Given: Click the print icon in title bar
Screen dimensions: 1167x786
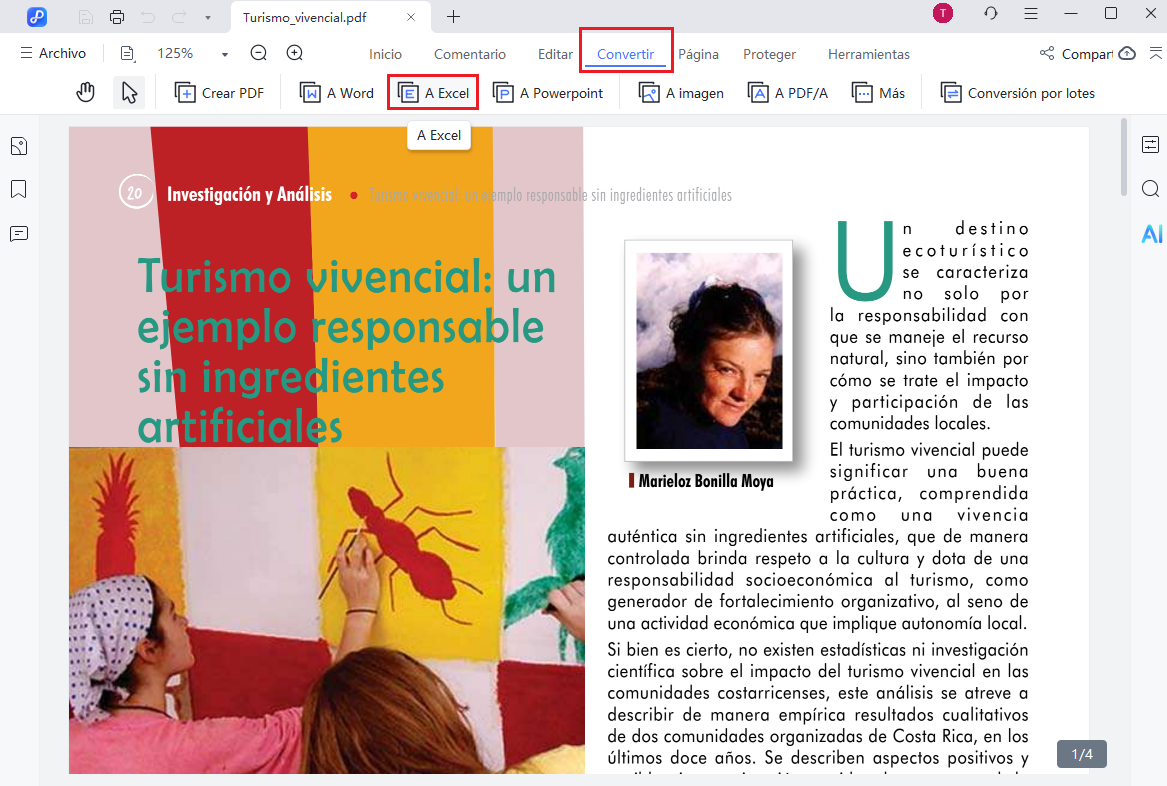Looking at the screenshot, I should coord(117,16).
